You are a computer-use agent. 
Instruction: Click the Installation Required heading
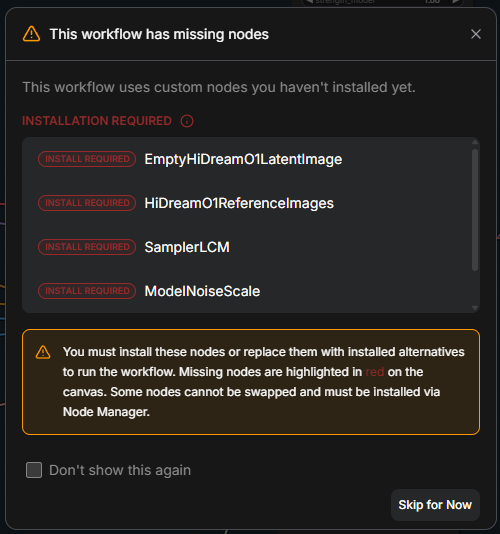tap(97, 121)
